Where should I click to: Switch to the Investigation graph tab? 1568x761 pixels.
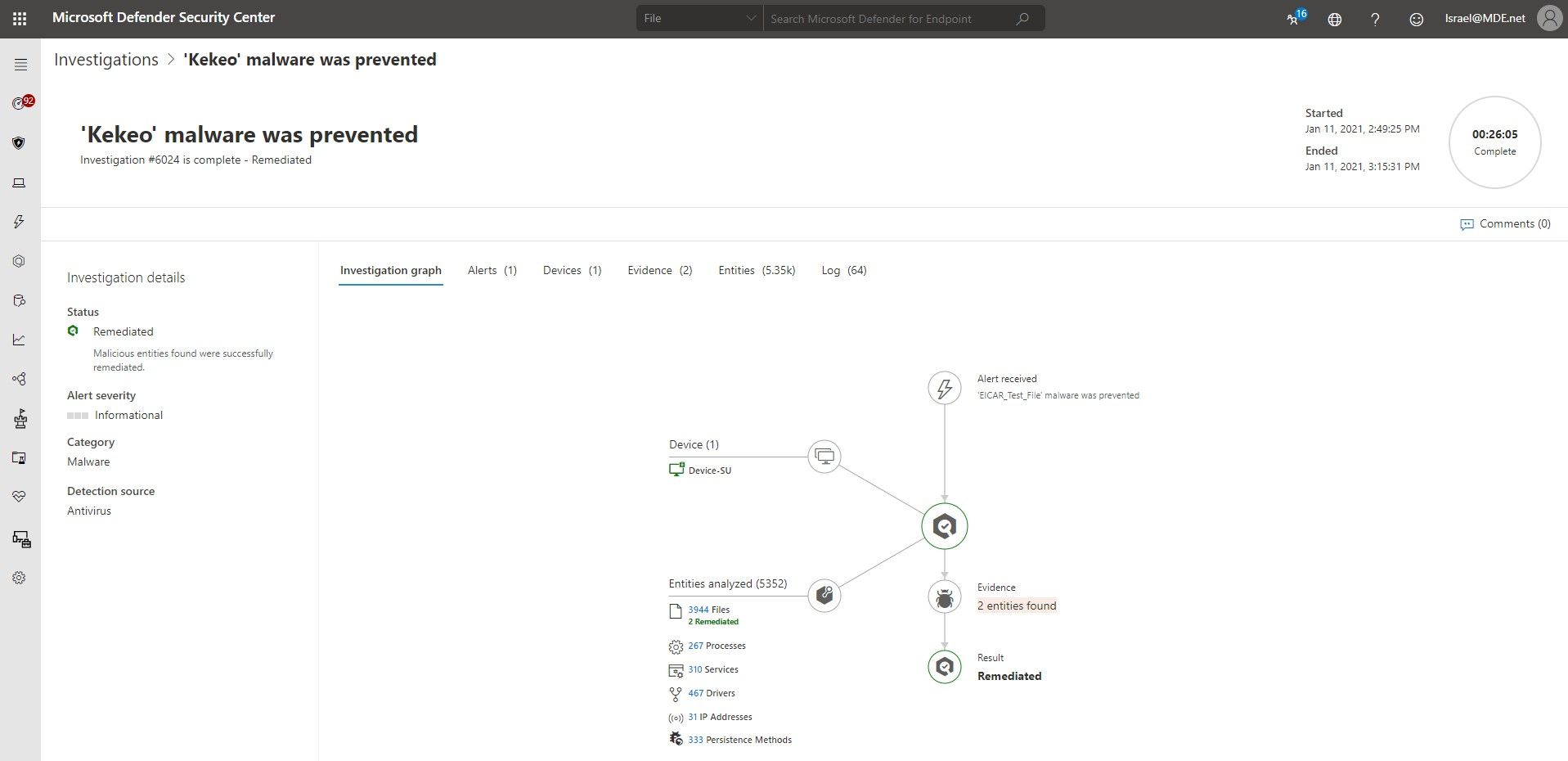[391, 270]
